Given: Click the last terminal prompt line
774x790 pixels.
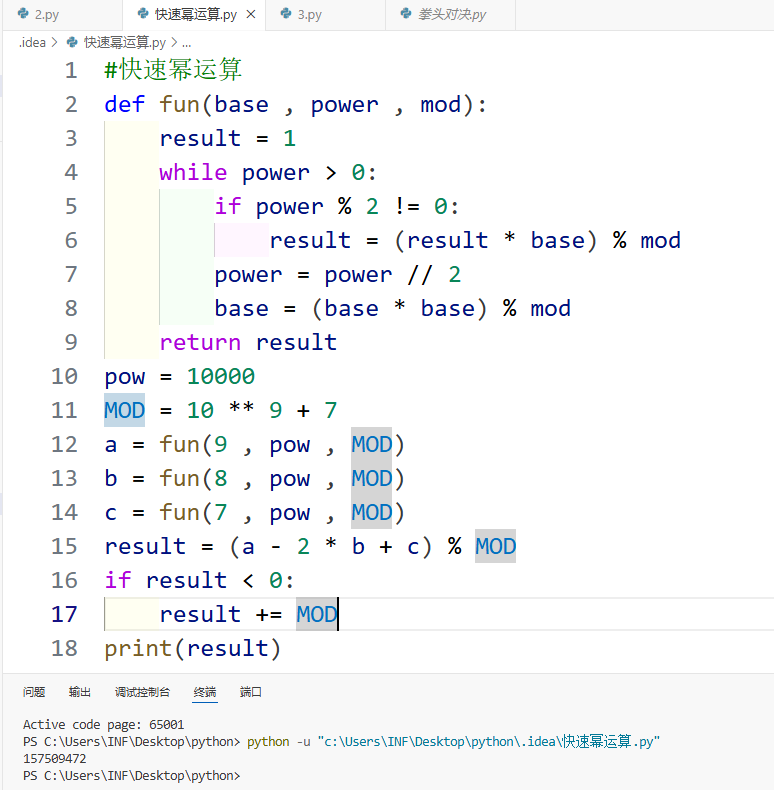Looking at the screenshot, I should 132,775.
